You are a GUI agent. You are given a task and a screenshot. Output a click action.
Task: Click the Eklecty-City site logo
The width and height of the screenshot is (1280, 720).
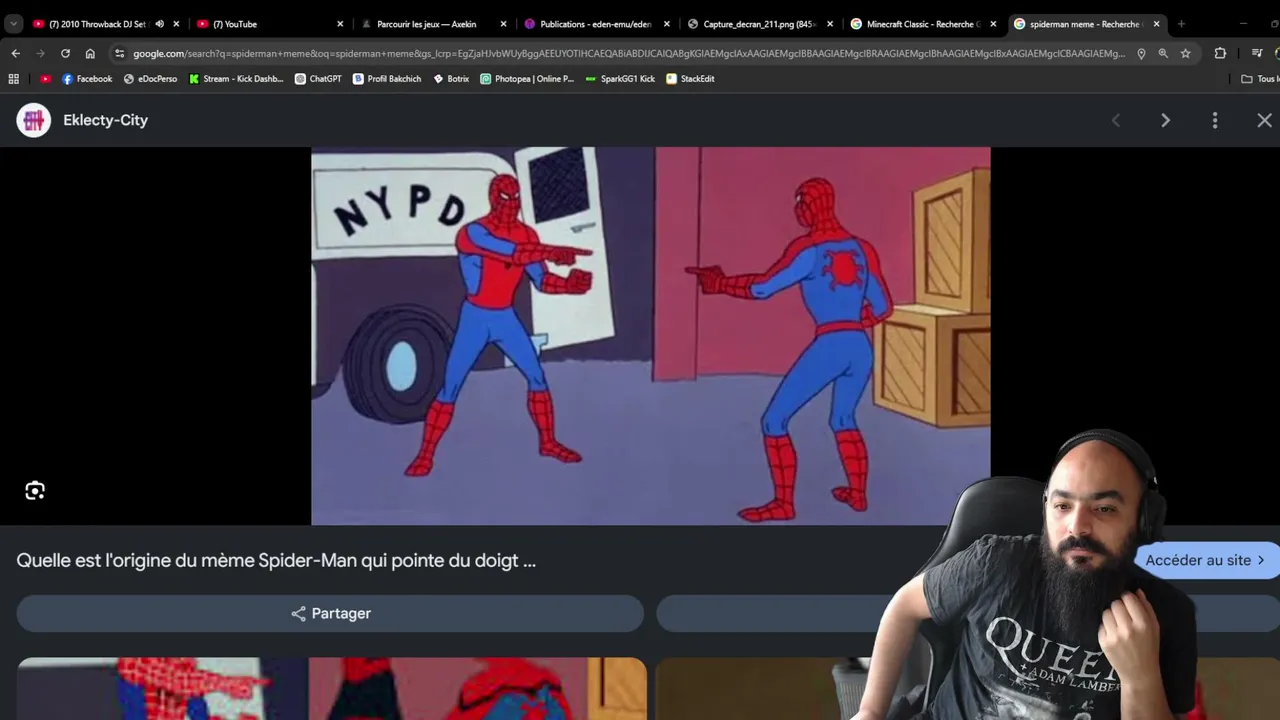[x=33, y=120]
